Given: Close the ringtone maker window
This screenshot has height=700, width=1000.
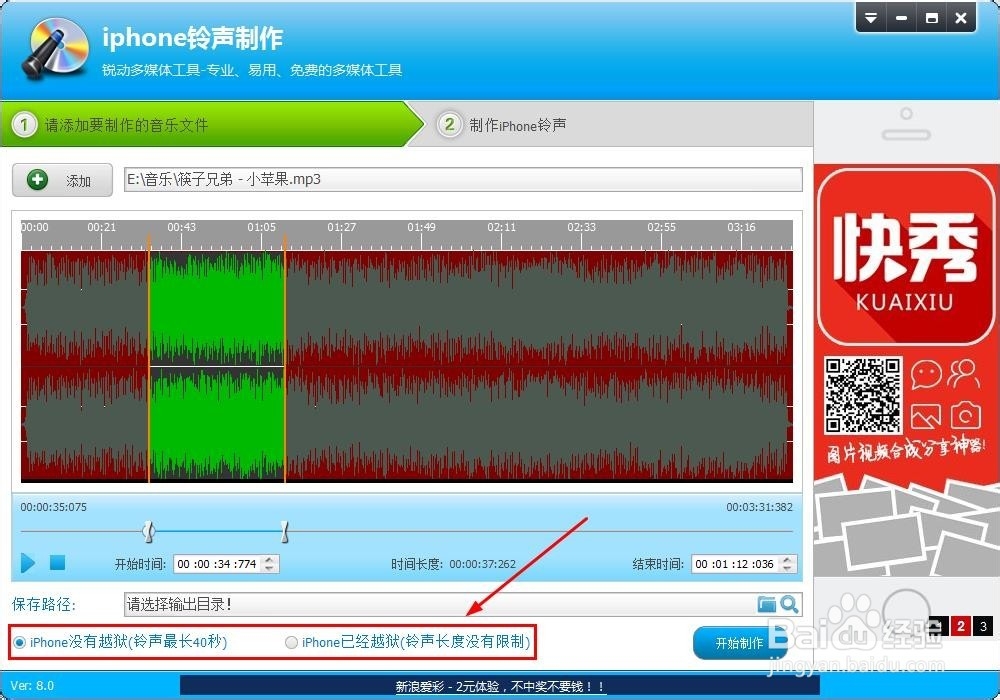Looking at the screenshot, I should point(961,18).
